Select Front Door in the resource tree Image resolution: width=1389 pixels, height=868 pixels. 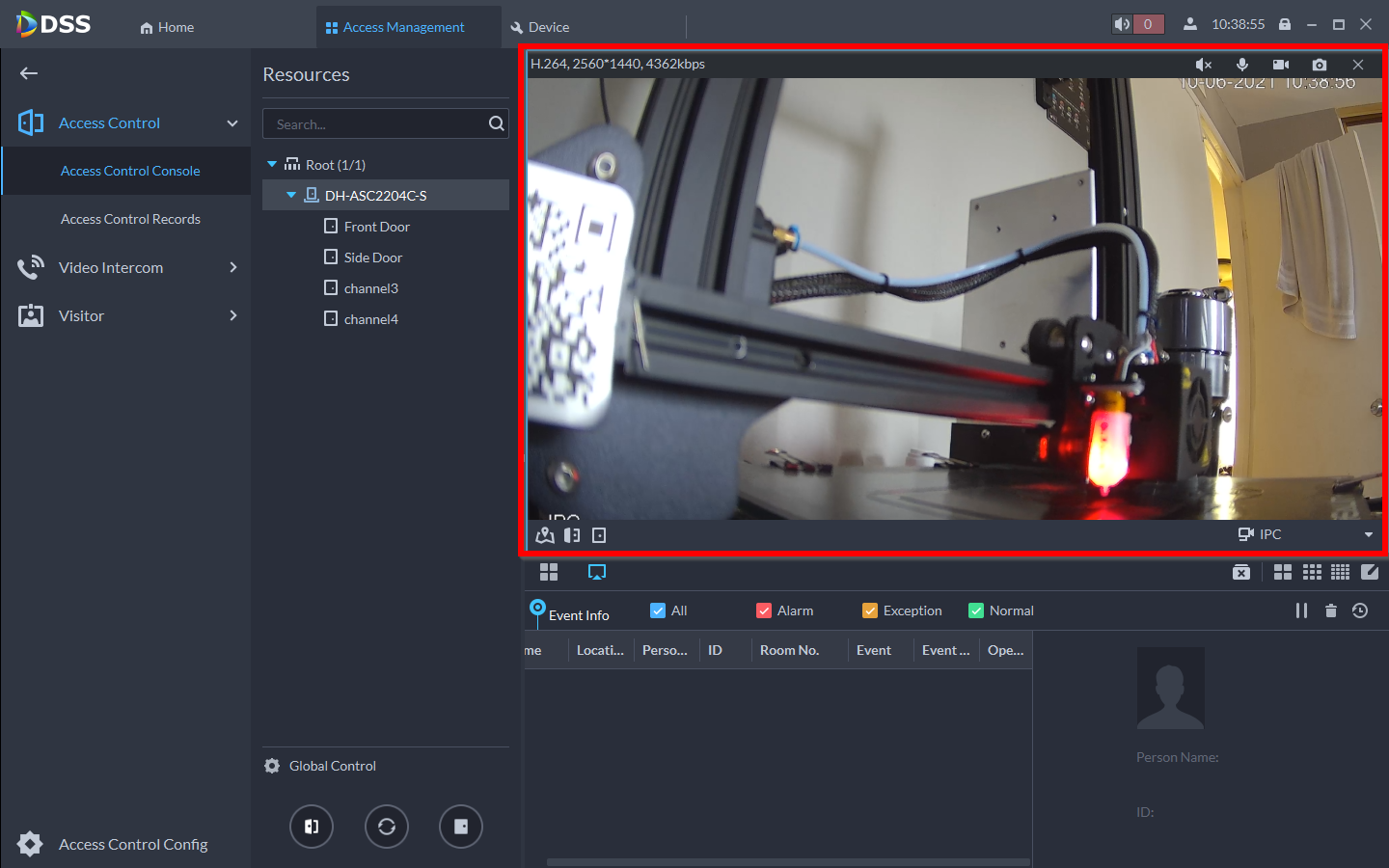[376, 227]
